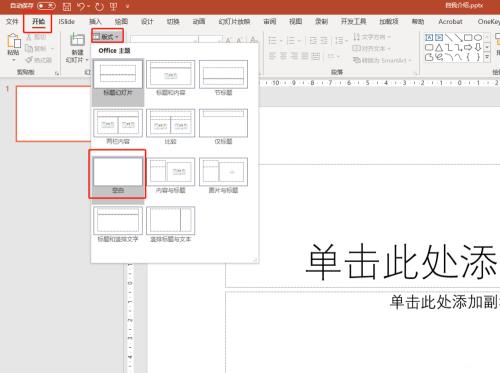Viewport: 500px width, 373px height.
Task: Click the New Slide icon
Action: (x=77, y=40)
